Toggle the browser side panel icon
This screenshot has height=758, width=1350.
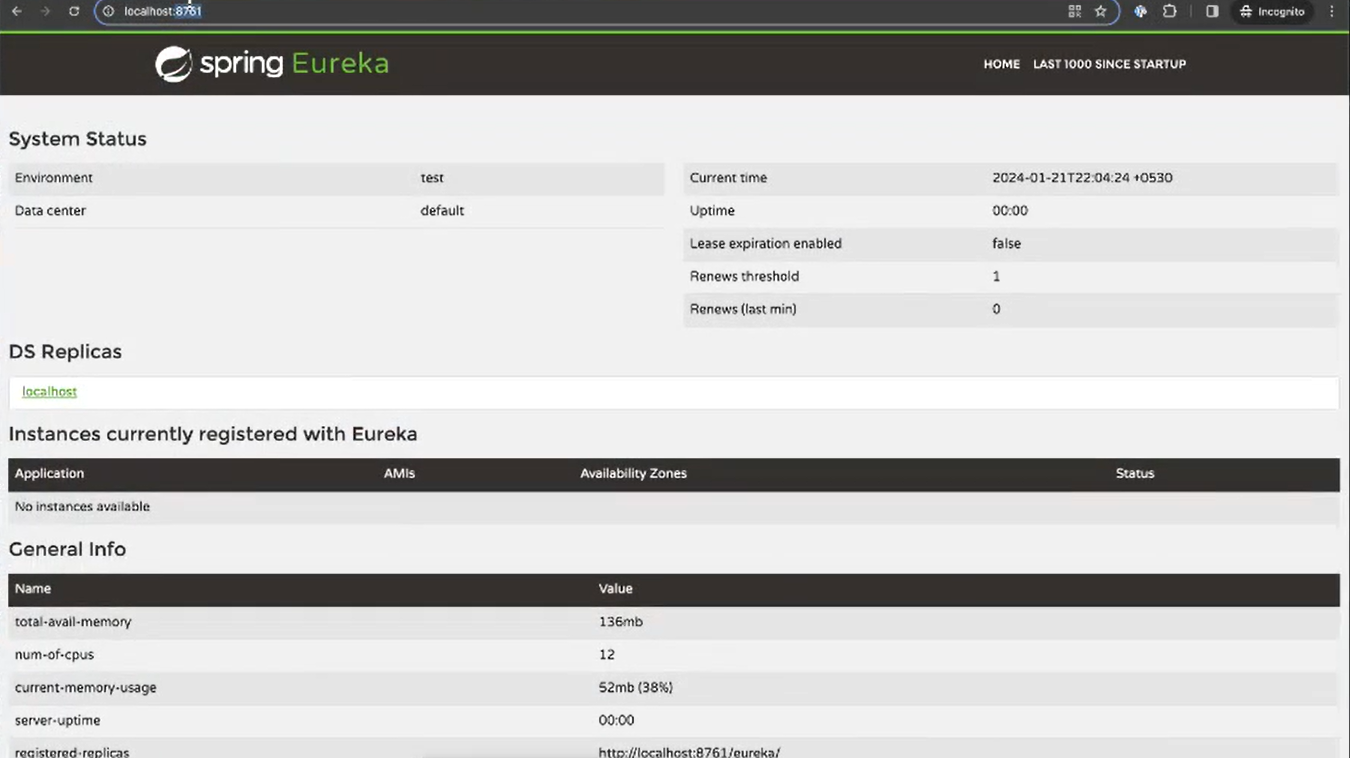pyautogui.click(x=1212, y=11)
